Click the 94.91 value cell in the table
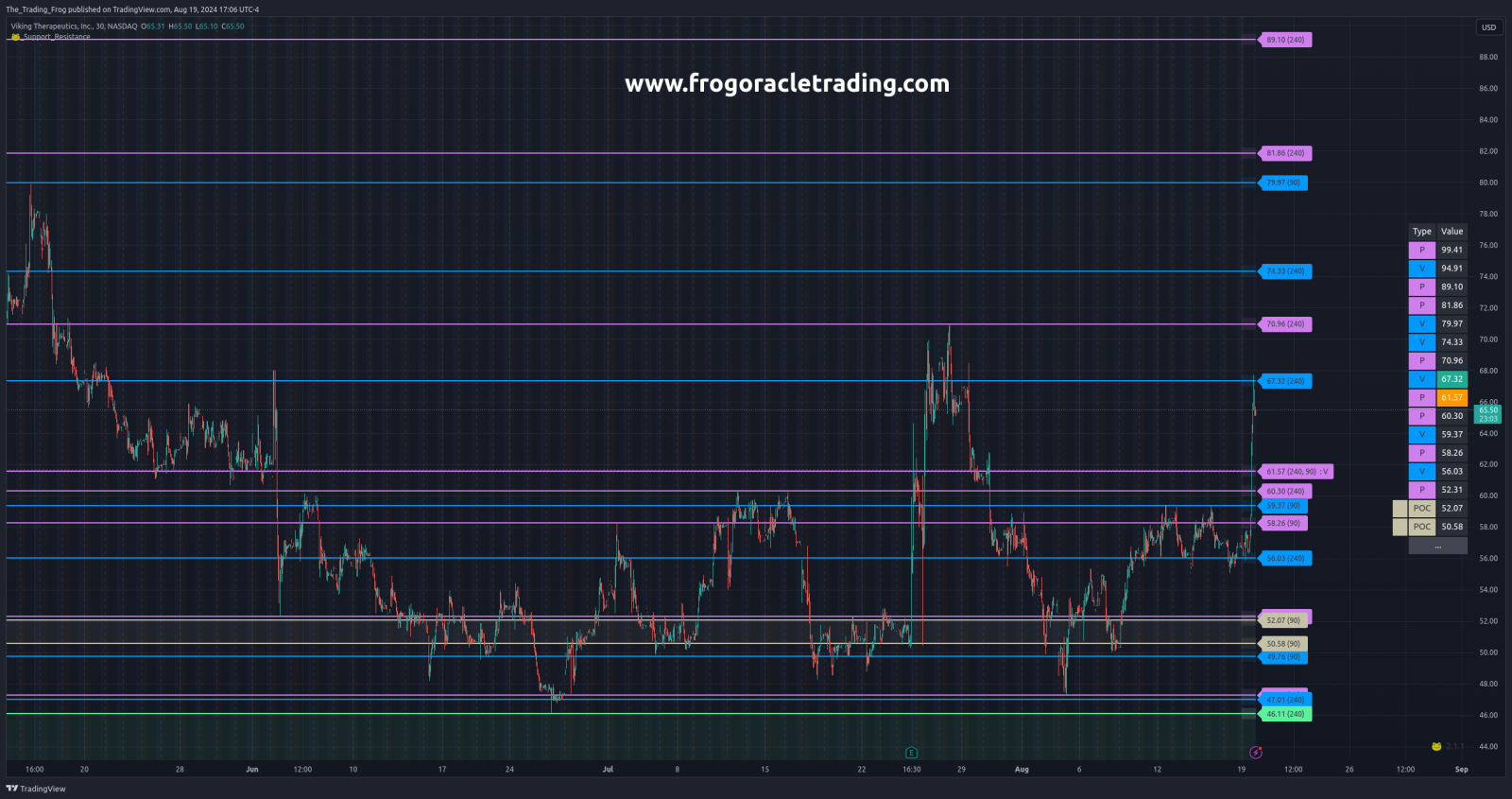Viewport: 1512px width, 799px height. point(1452,269)
